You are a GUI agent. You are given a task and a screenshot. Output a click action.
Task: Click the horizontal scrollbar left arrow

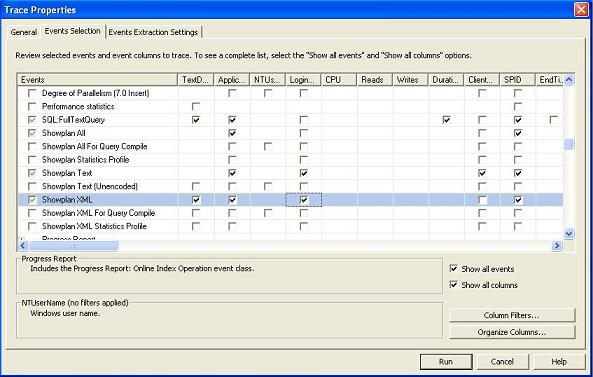click(23, 246)
